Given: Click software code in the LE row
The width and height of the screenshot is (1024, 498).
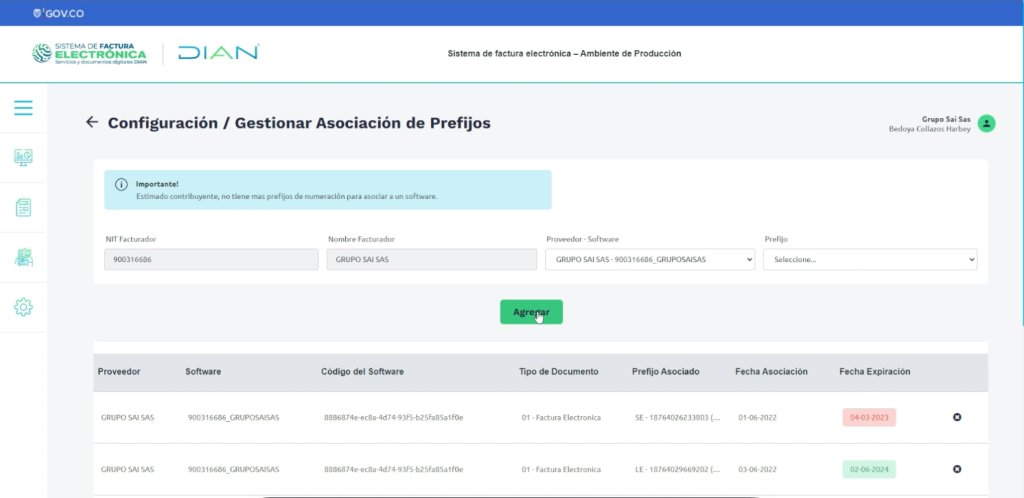Looking at the screenshot, I should [x=394, y=469].
